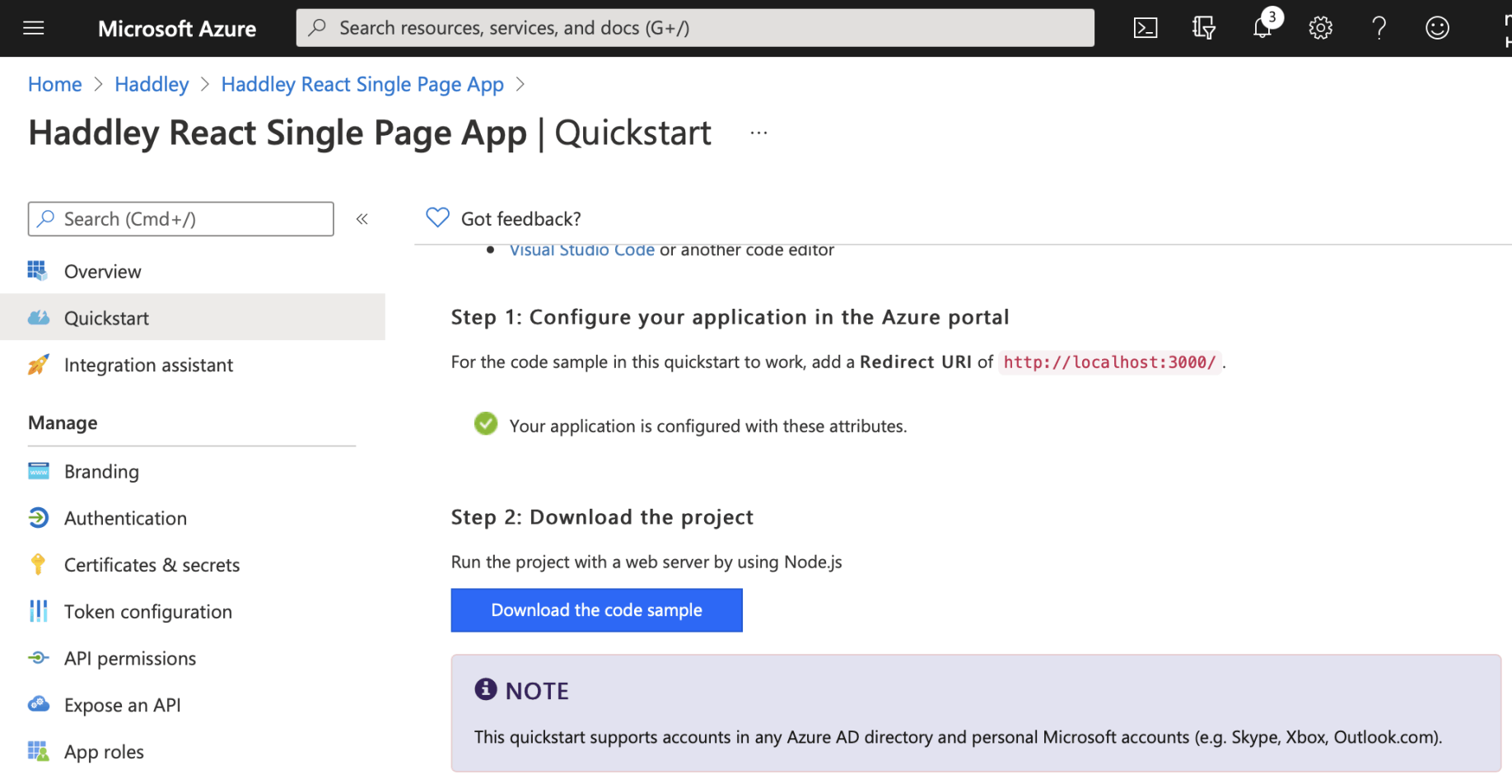Open the ellipsis menu beside Quickstart title
The image size is (1512, 784).
pyautogui.click(x=758, y=133)
